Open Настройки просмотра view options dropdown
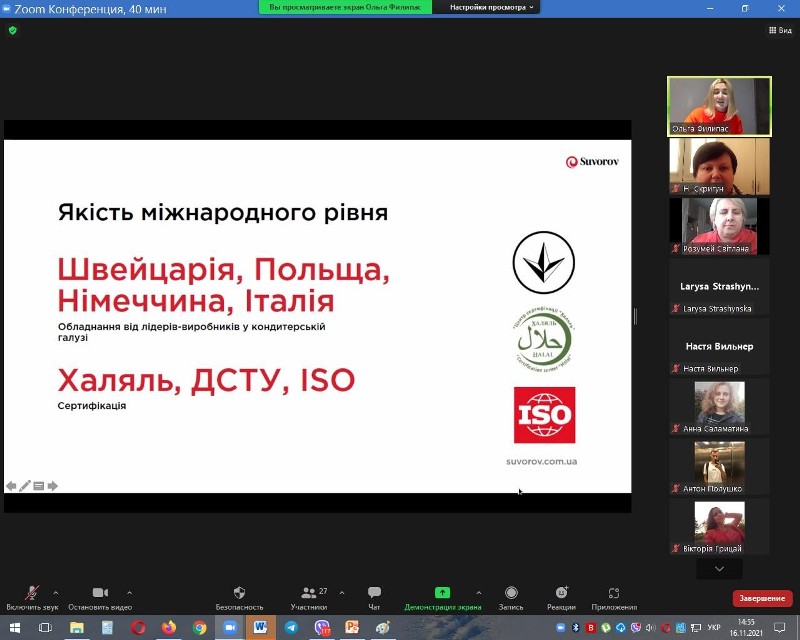Viewport: 800px width, 640px height. [491, 7]
